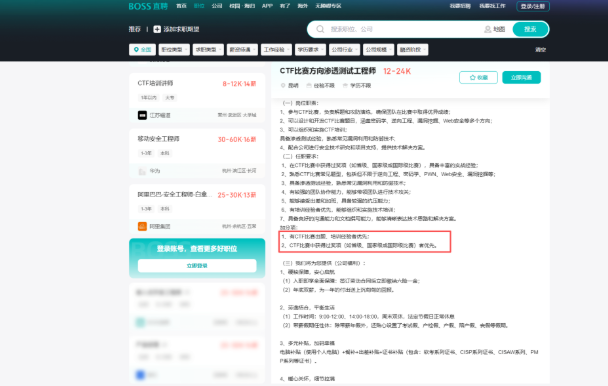Click the Huawei company logo in job card
This screenshot has width=608, height=386.
pos(142,171)
